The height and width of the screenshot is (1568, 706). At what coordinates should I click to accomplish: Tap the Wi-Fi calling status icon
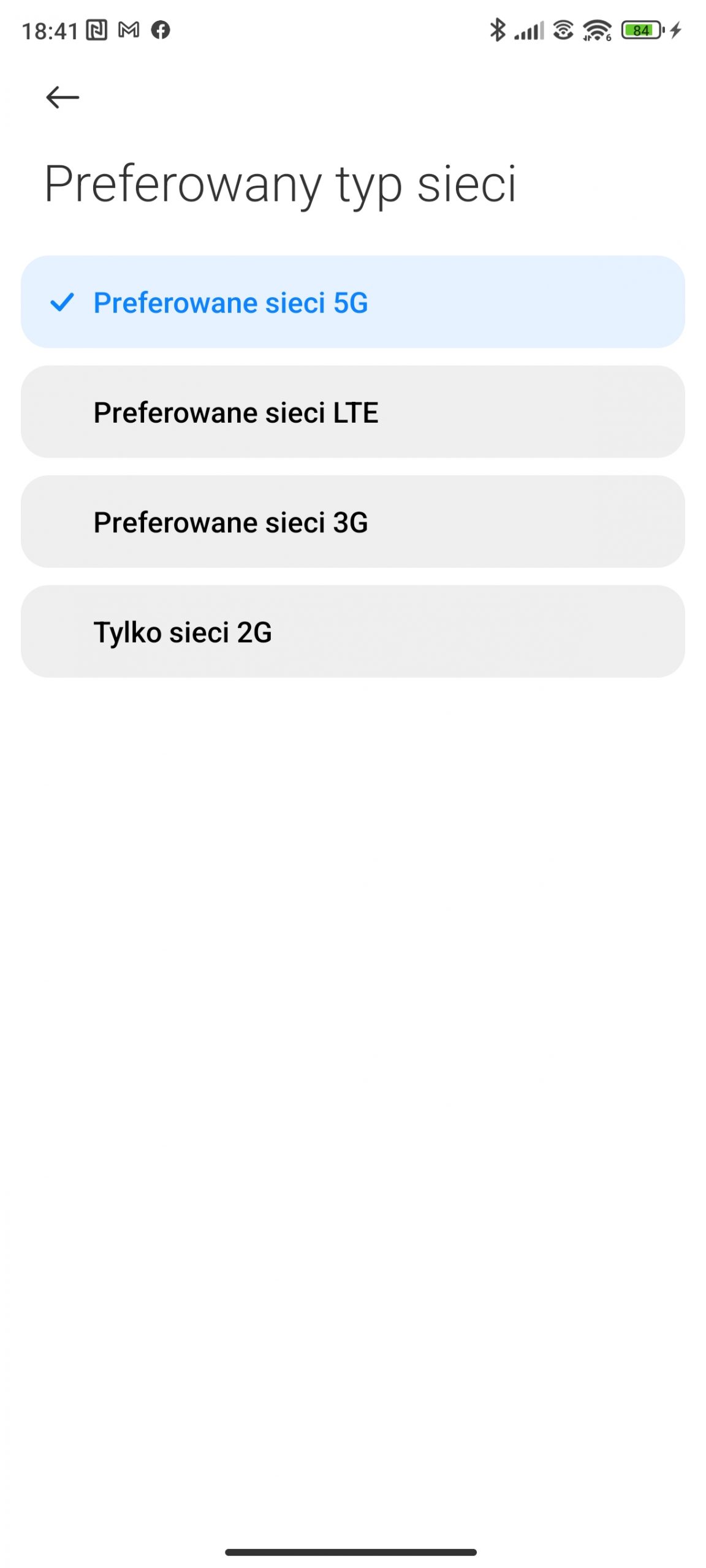click(x=563, y=30)
